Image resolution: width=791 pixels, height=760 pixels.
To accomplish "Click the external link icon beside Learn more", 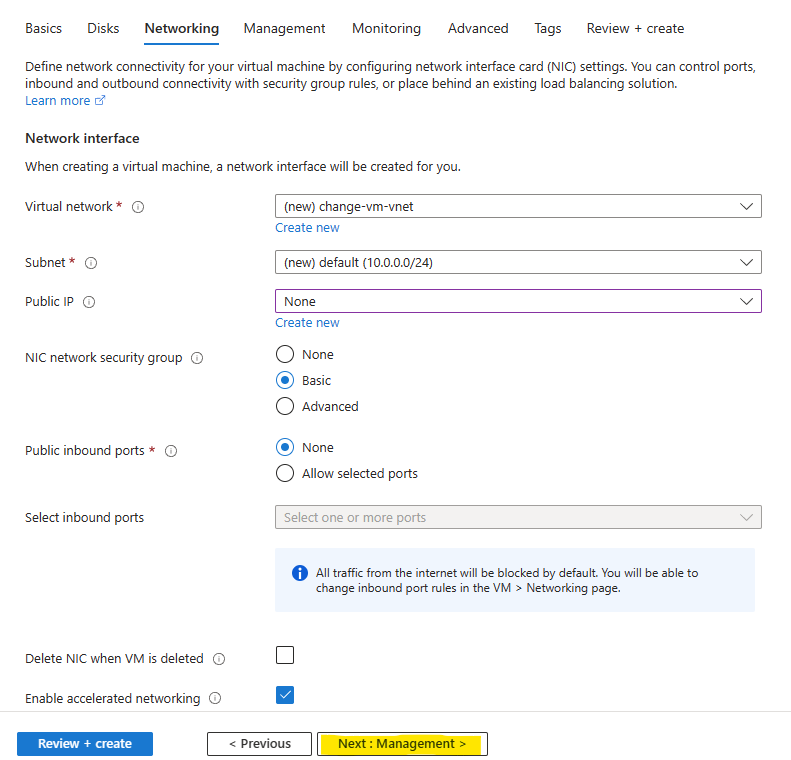I will click(100, 100).
